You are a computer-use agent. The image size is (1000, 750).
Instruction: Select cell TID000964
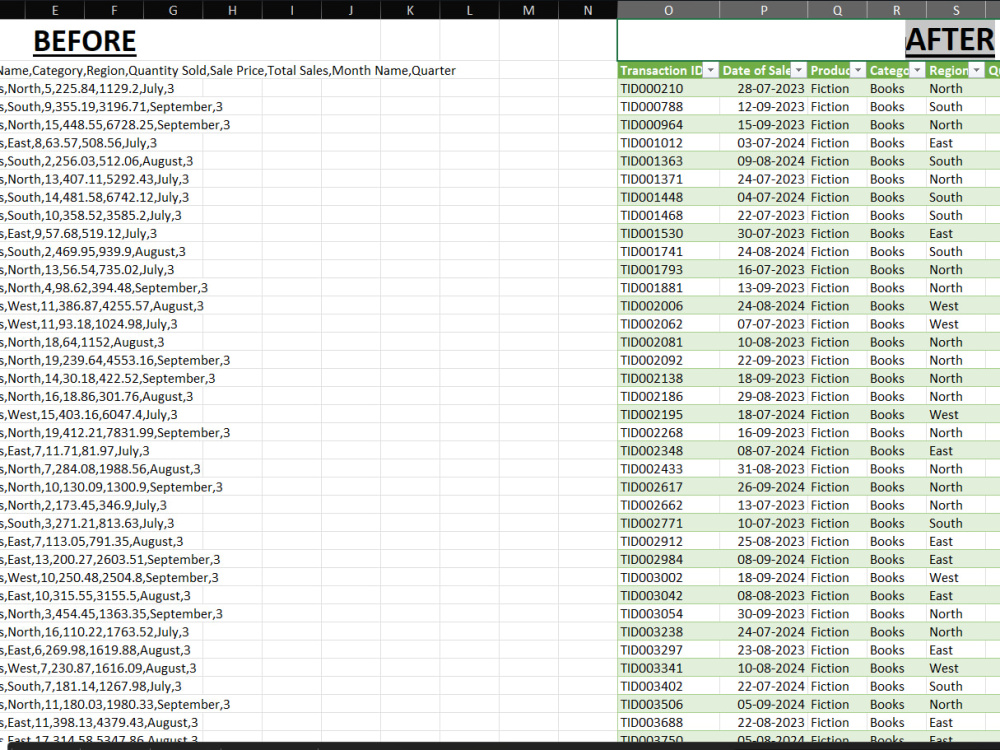tap(668, 125)
